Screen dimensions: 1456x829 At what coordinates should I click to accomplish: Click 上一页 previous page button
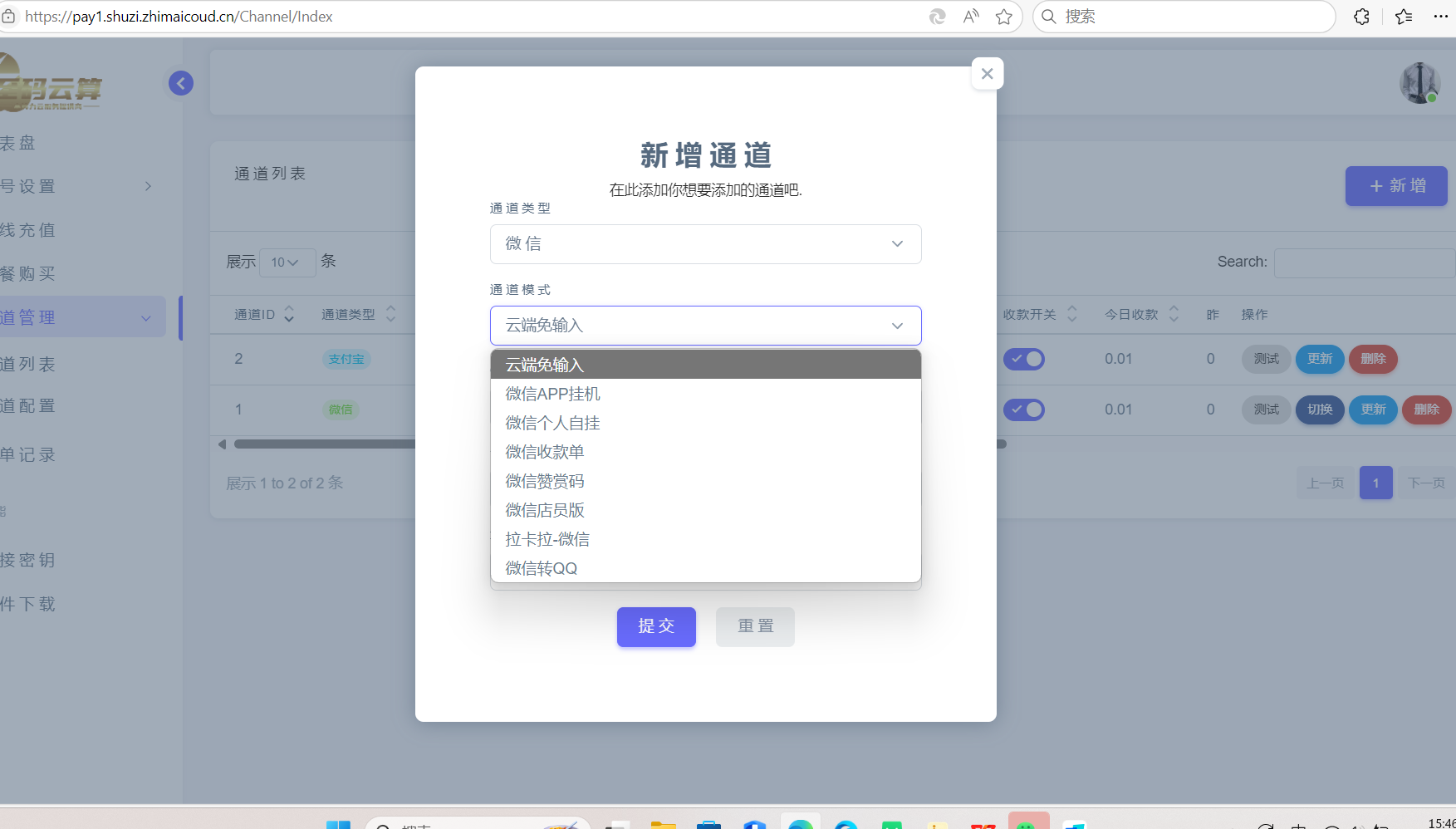point(1325,483)
